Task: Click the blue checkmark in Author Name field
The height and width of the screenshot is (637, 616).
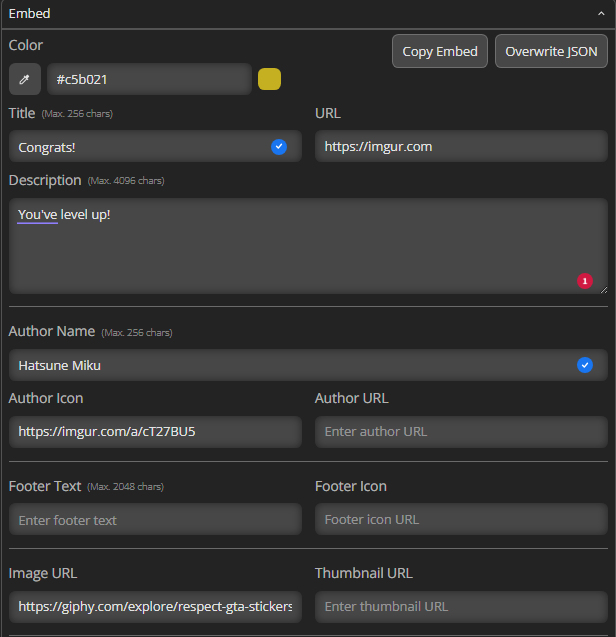Action: [585, 365]
